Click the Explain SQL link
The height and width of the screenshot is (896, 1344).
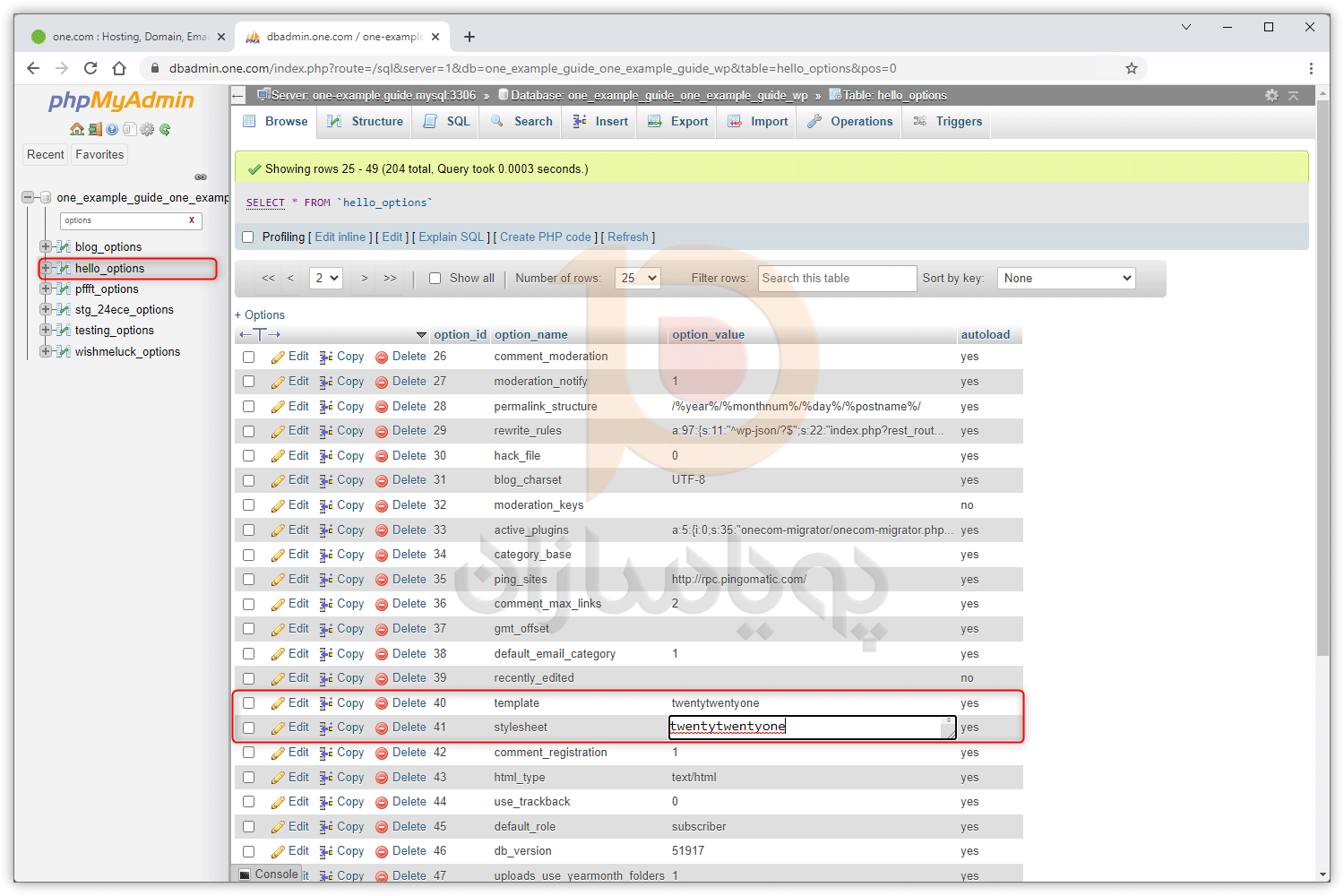point(451,237)
